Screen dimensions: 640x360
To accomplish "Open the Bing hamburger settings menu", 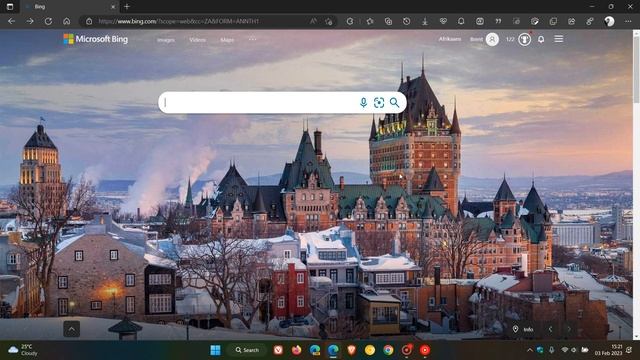I will 559,39.
